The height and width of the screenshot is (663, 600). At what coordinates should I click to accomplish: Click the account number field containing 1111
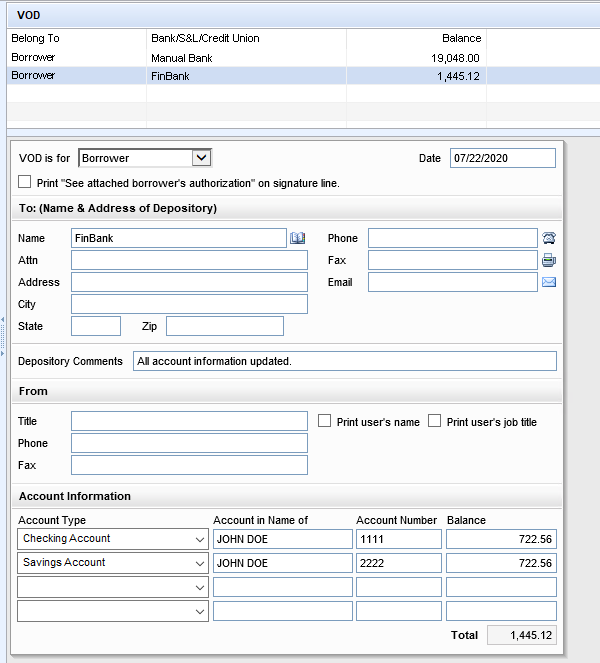pos(398,539)
